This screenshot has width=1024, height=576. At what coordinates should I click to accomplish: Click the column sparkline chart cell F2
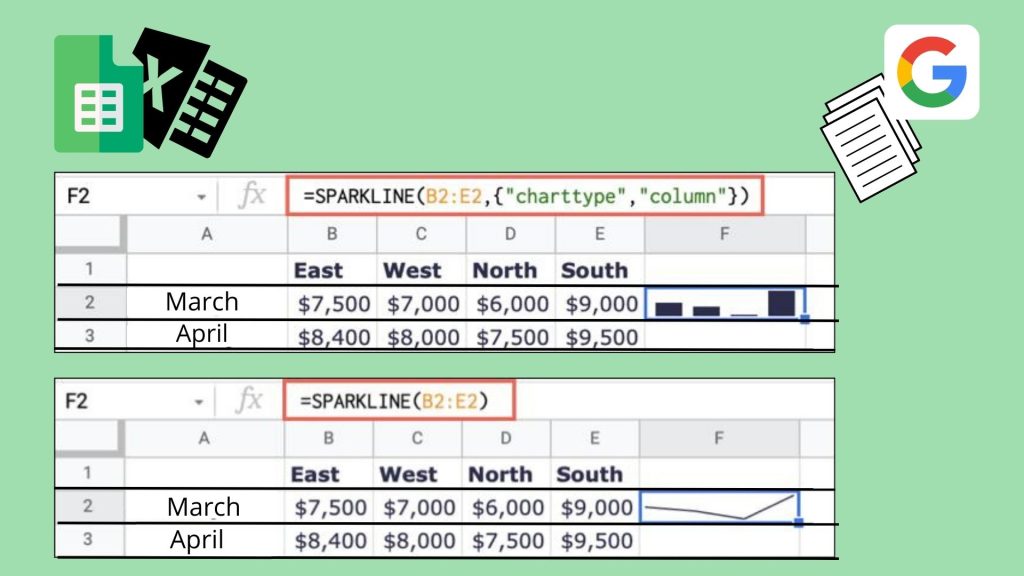pos(725,304)
